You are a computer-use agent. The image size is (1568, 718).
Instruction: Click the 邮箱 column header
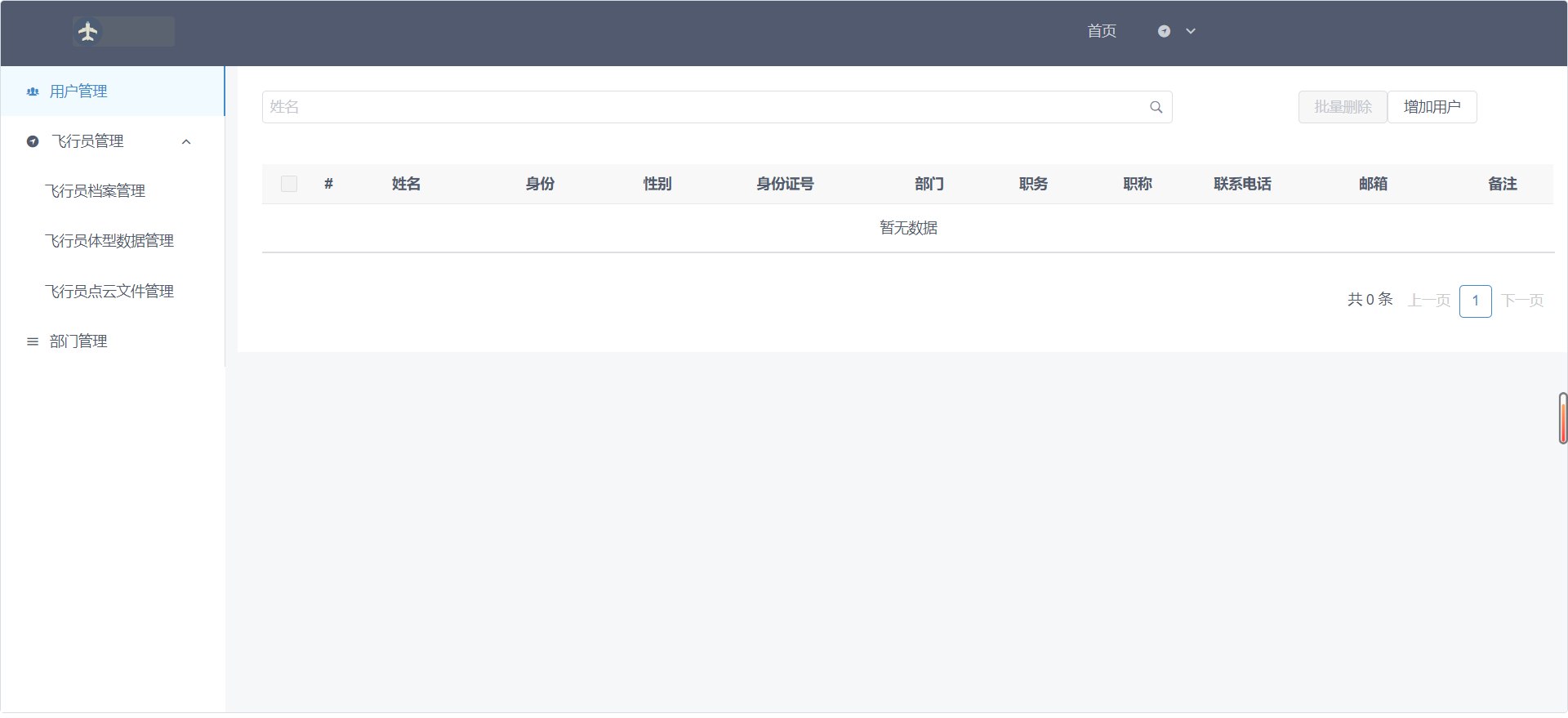pyautogui.click(x=1374, y=184)
